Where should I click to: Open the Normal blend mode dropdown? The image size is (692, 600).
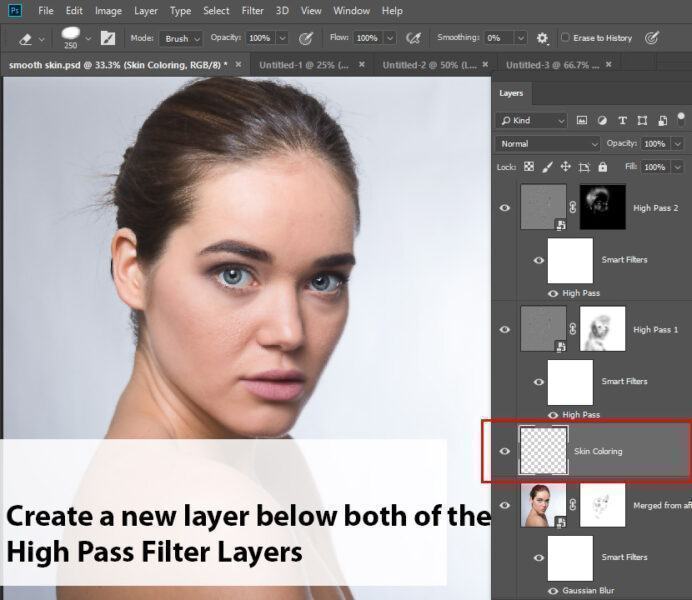coord(549,144)
